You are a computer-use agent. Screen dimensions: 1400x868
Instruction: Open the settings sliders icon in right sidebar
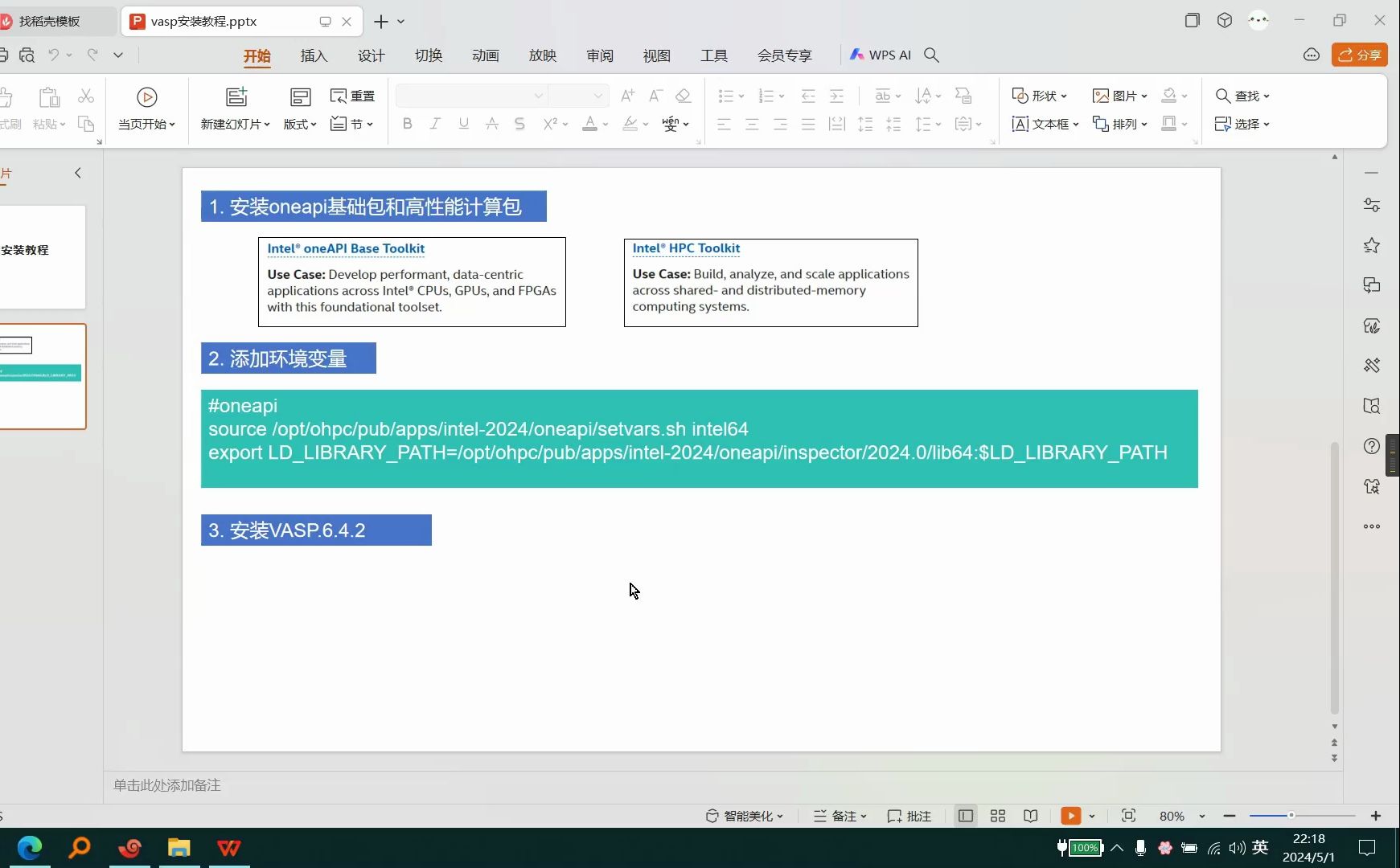pyautogui.click(x=1372, y=205)
